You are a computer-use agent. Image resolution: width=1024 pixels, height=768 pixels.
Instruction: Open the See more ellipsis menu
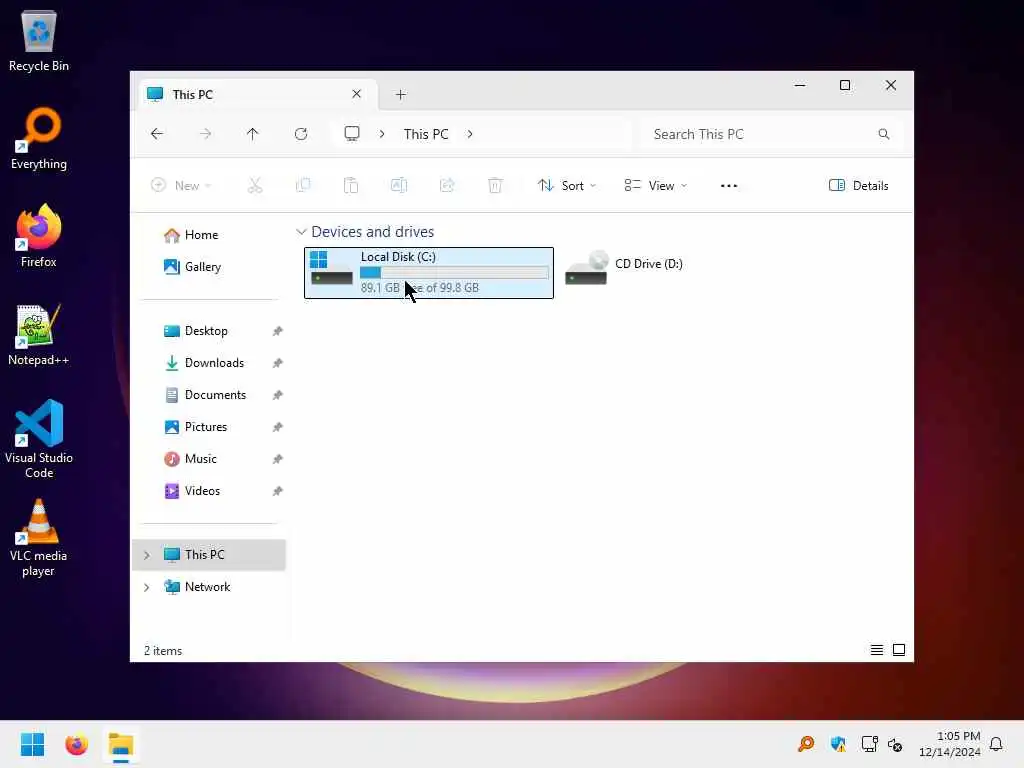click(x=729, y=185)
